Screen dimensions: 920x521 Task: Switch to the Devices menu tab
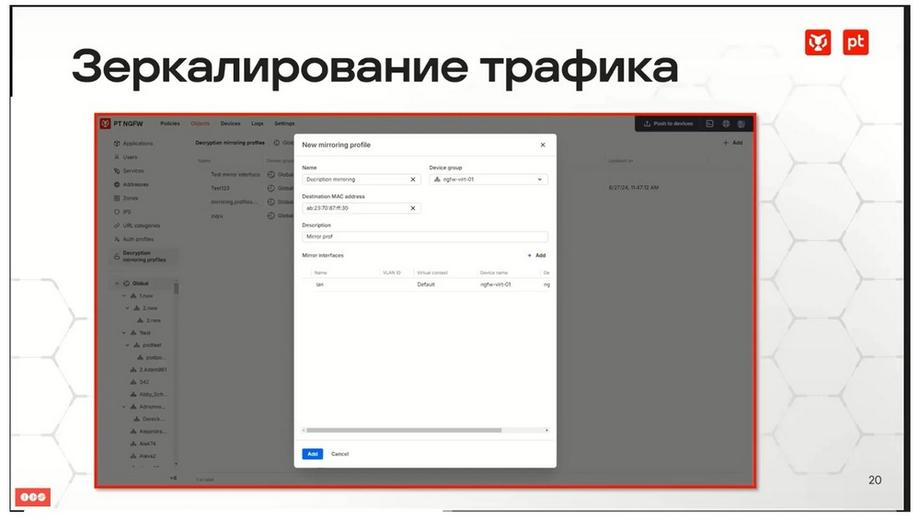pyautogui.click(x=230, y=124)
